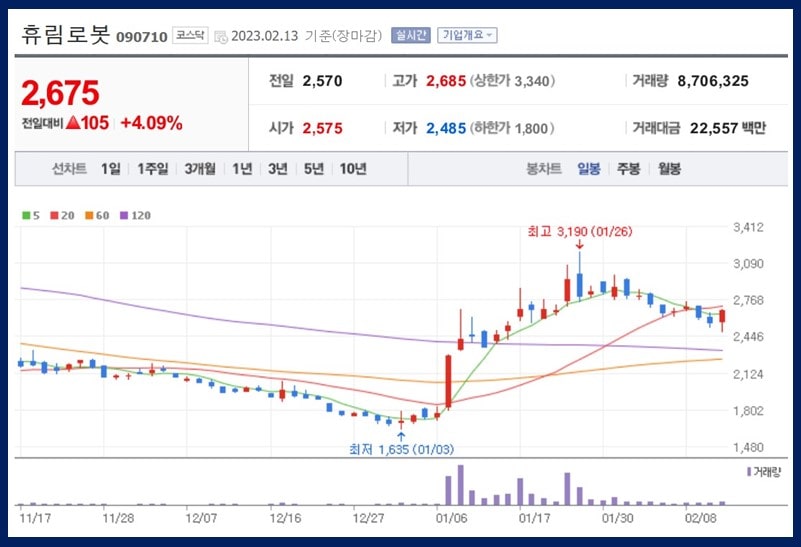The width and height of the screenshot is (801, 547).
Task: Show the 3년 line chart
Action: pos(278,169)
